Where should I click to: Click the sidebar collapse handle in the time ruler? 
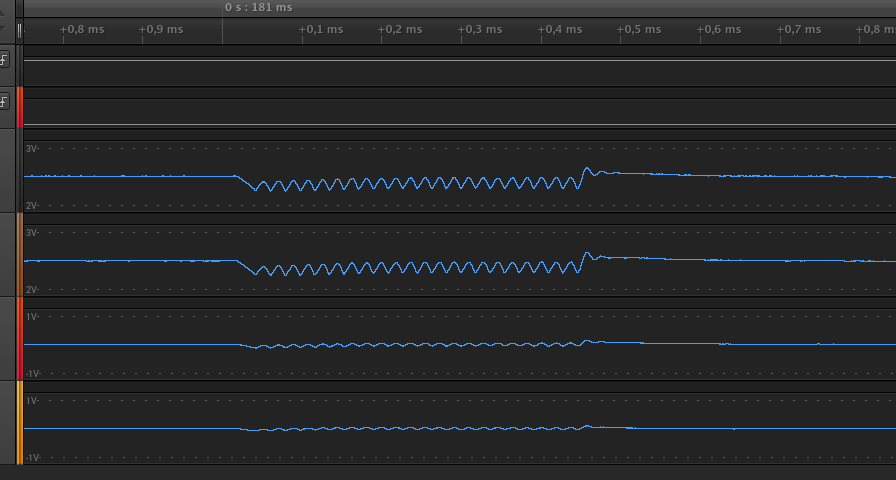[x=19, y=30]
